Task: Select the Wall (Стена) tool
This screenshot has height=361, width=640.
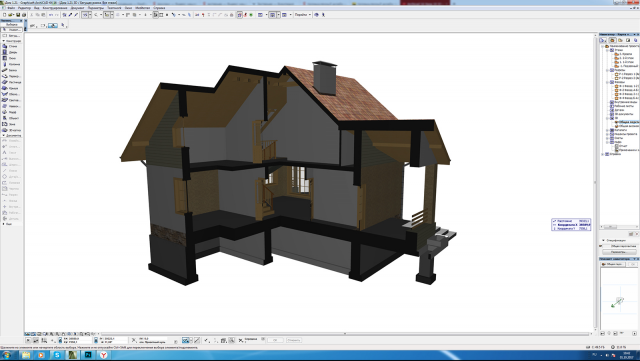Action: [11, 46]
